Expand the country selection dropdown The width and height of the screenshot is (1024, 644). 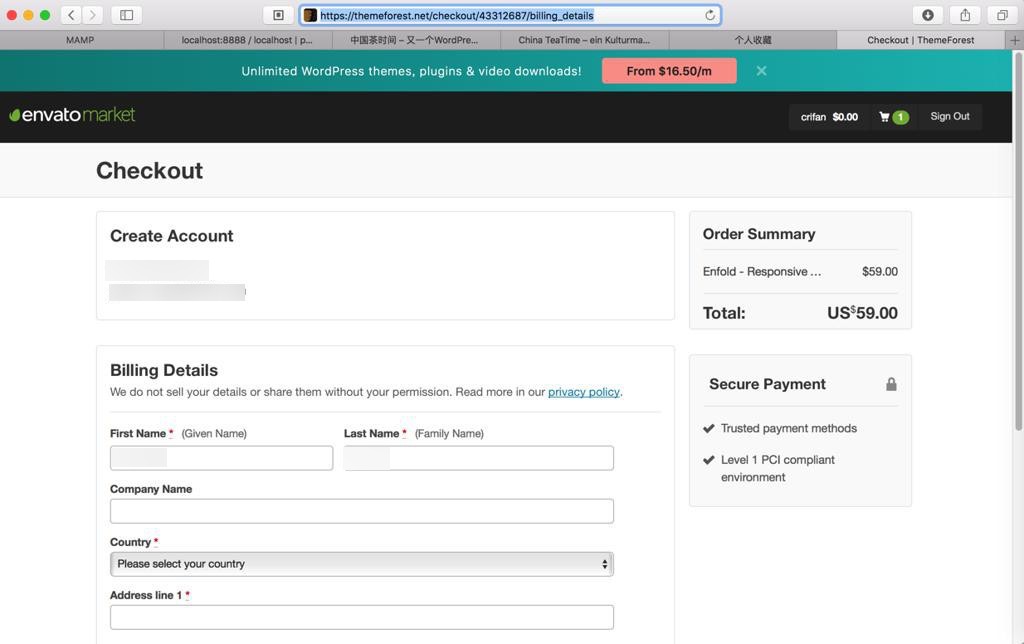361,564
